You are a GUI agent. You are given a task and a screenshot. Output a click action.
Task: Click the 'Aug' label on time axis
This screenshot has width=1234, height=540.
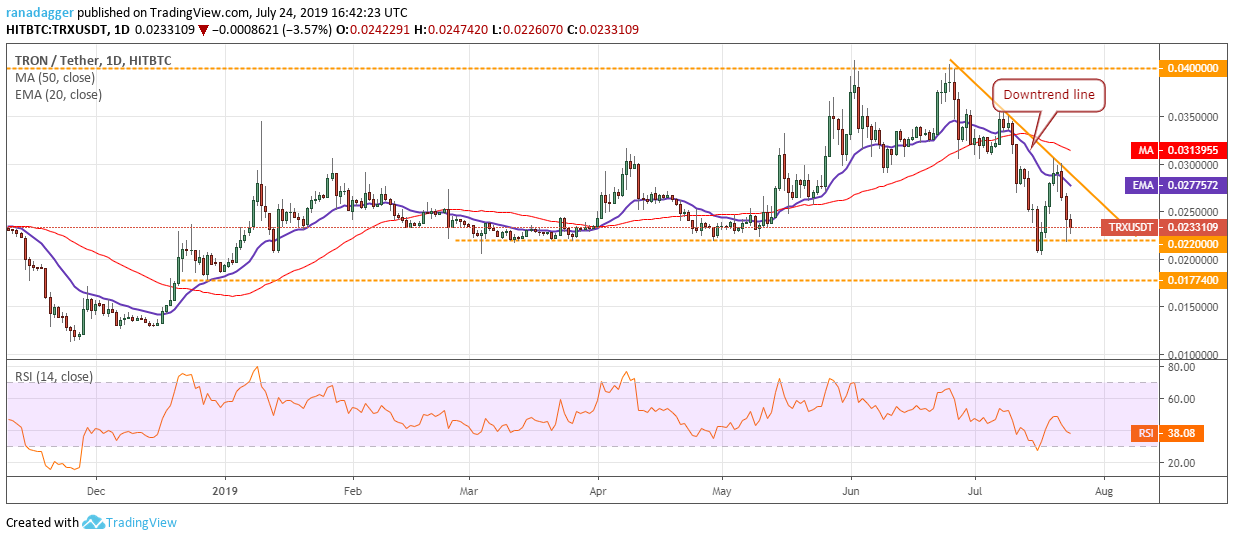coord(1103,492)
